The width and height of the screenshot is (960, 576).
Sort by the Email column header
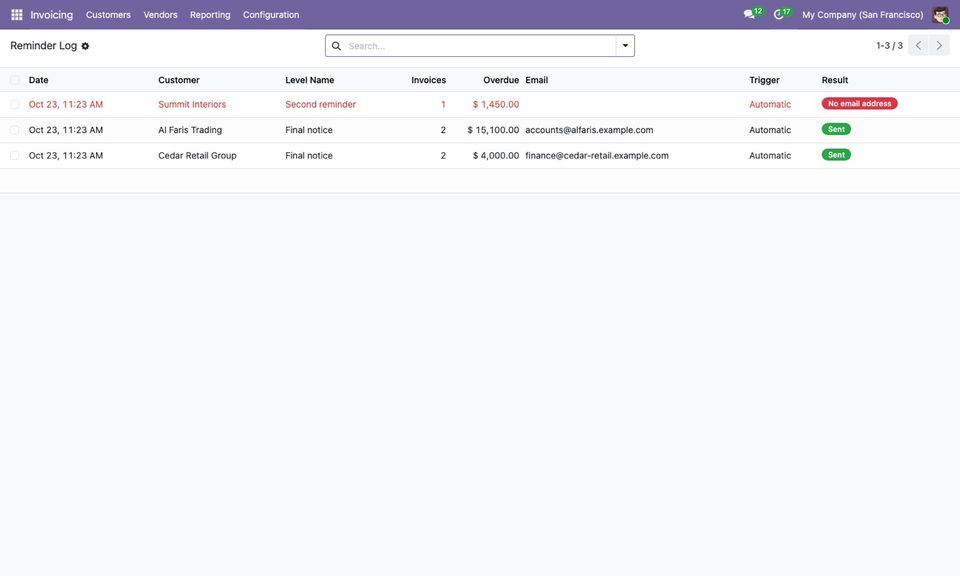pyautogui.click(x=537, y=80)
